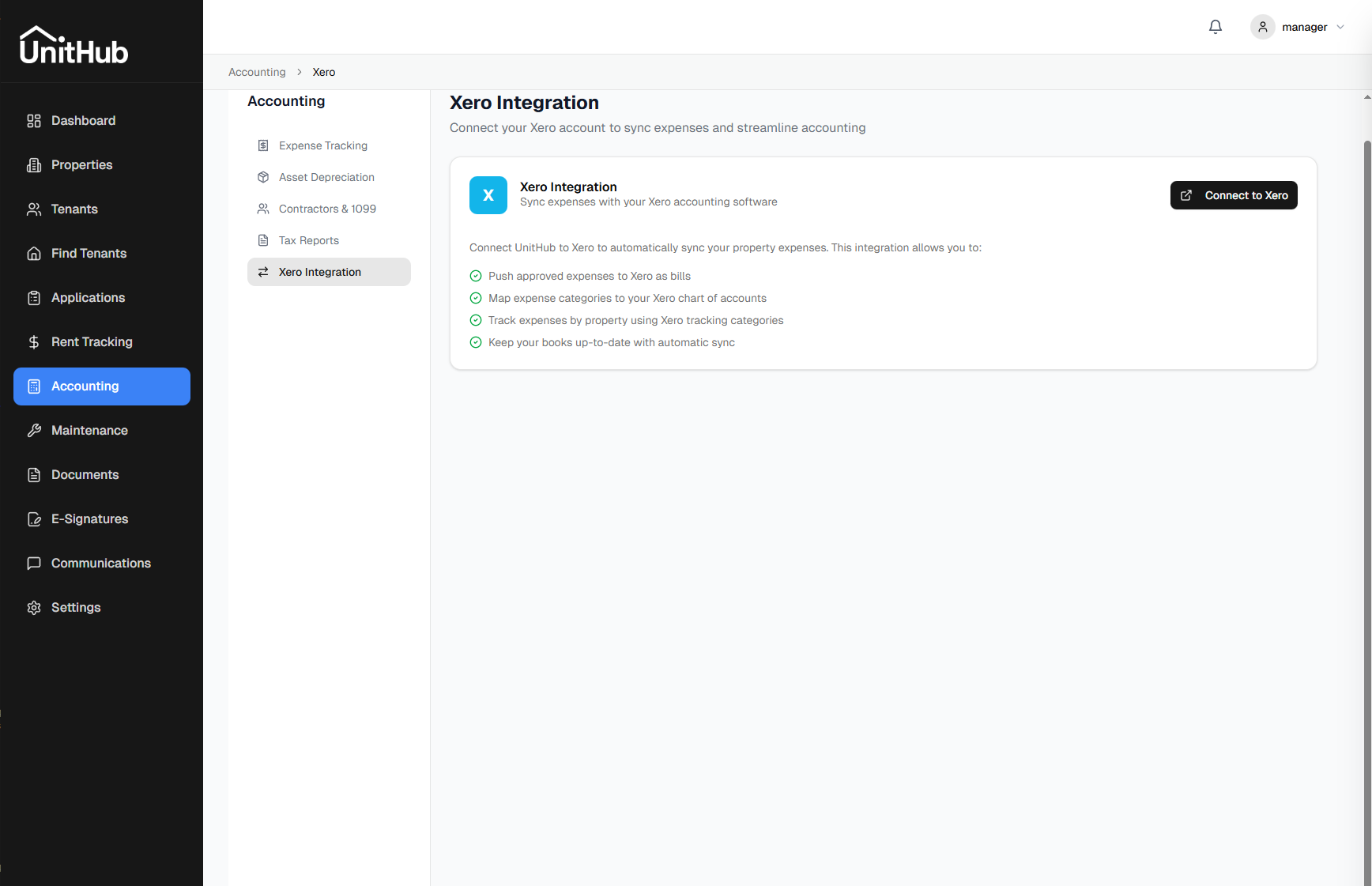Click 'Map expense categories to your Xero chart'
This screenshot has width=1372, height=886.
[x=628, y=298]
